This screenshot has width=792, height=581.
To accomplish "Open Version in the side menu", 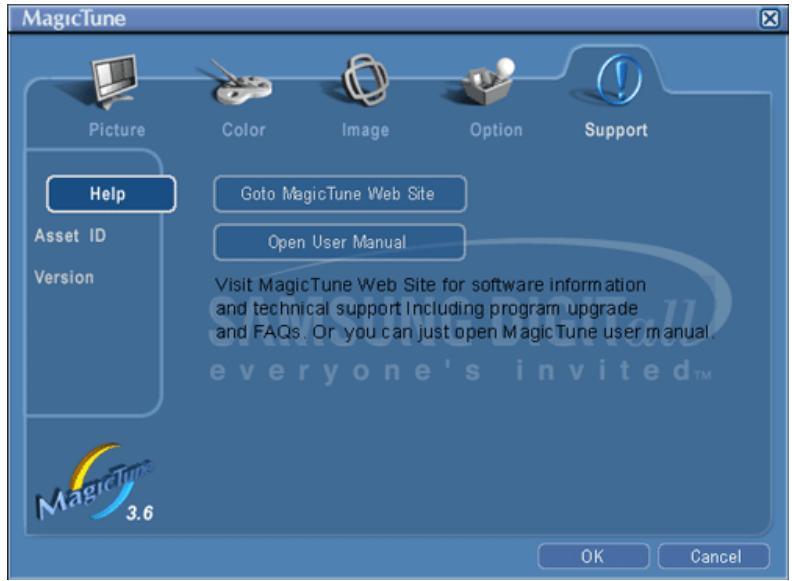I will click(64, 277).
